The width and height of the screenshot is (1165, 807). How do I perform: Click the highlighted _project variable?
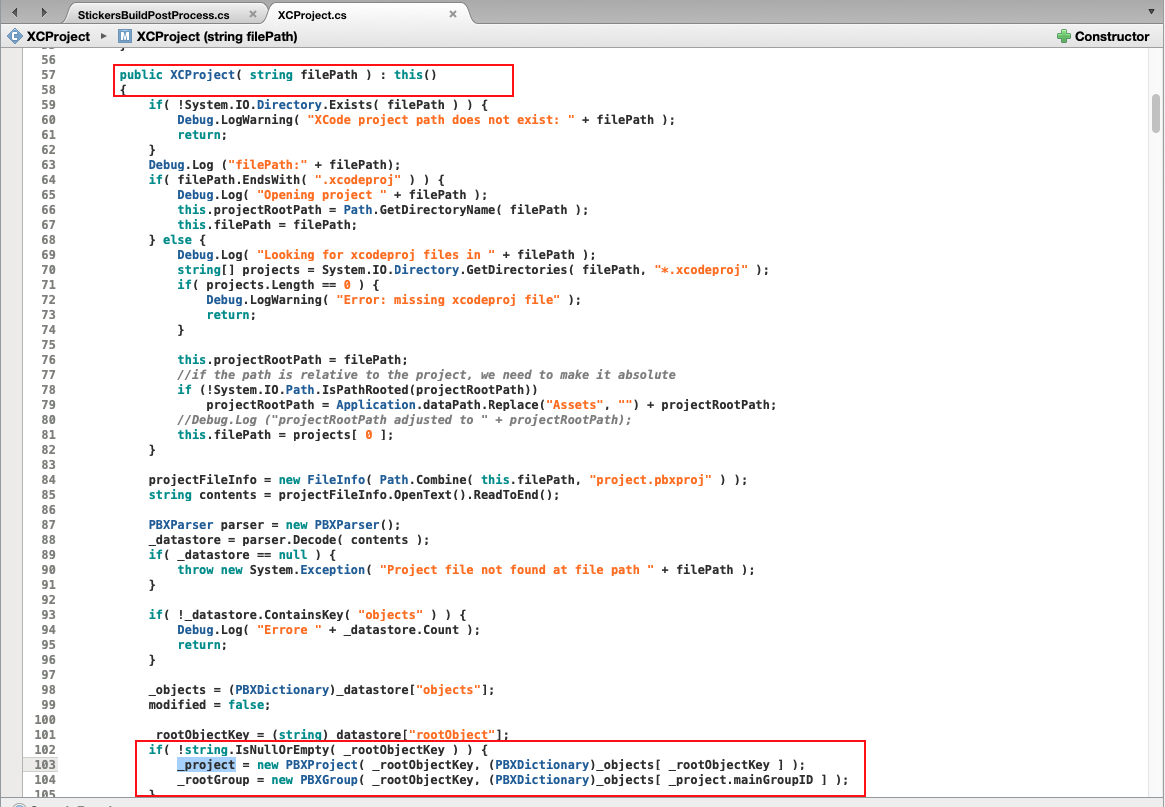207,765
